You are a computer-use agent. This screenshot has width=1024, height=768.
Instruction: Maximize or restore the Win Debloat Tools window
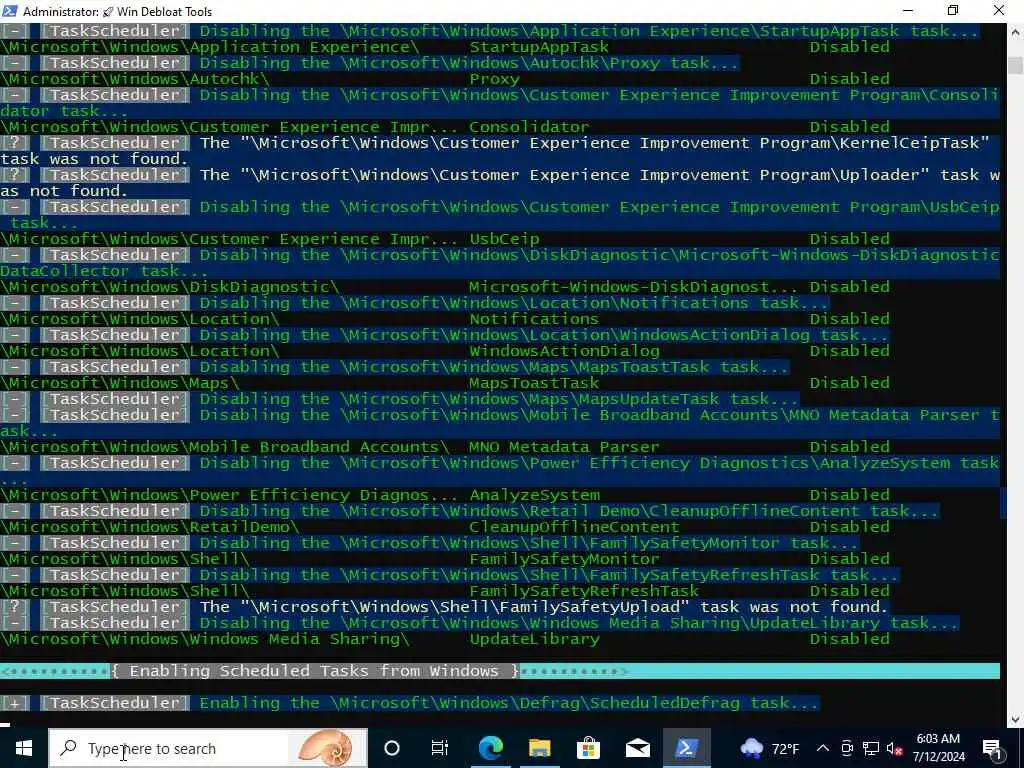tap(953, 11)
